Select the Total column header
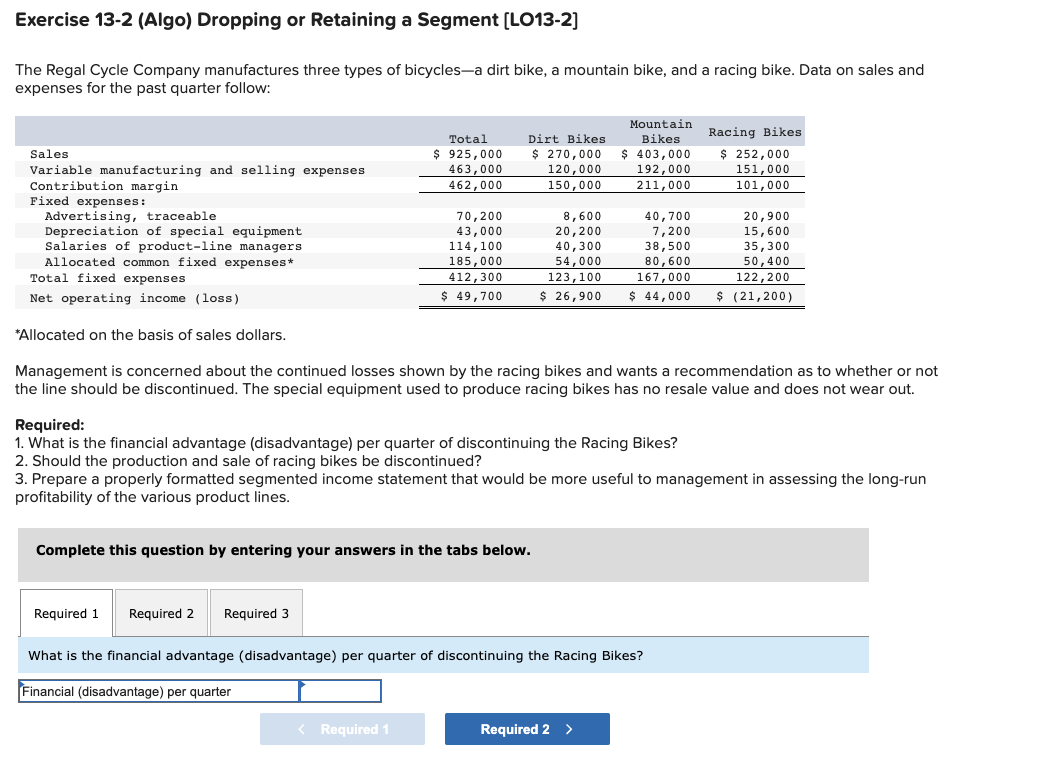 468,139
